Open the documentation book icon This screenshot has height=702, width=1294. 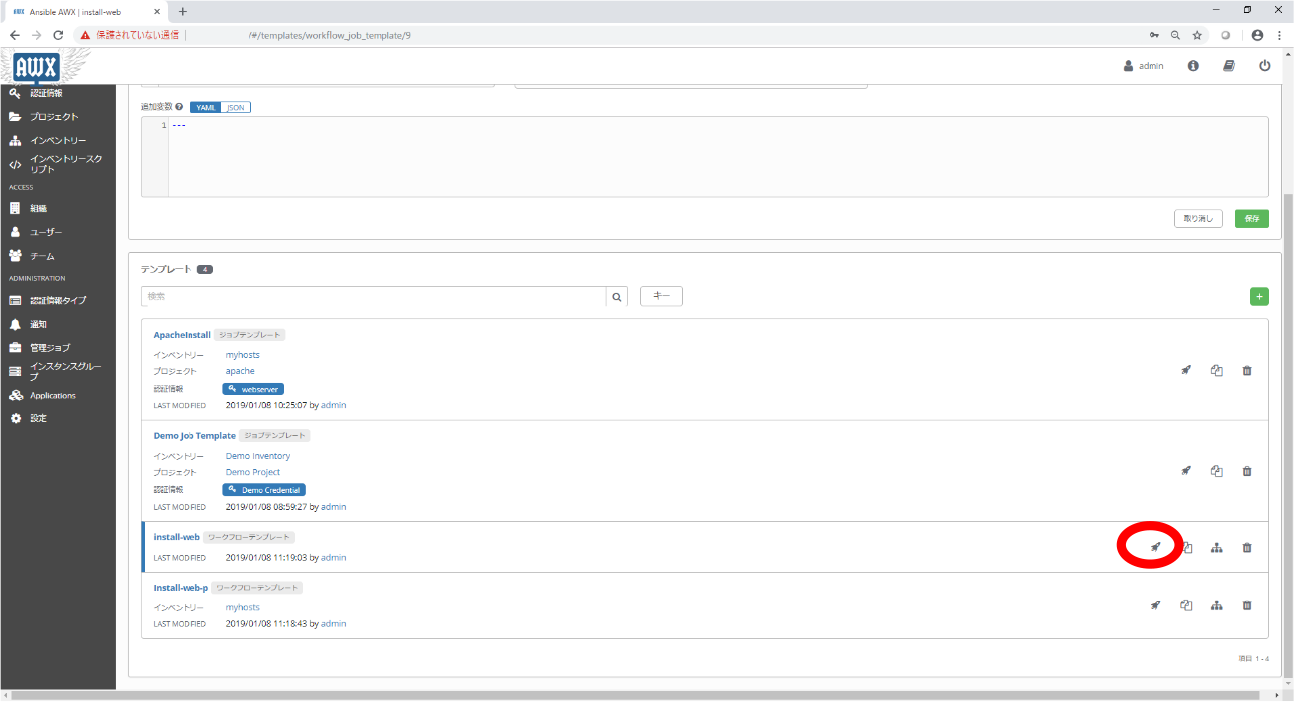click(1228, 66)
